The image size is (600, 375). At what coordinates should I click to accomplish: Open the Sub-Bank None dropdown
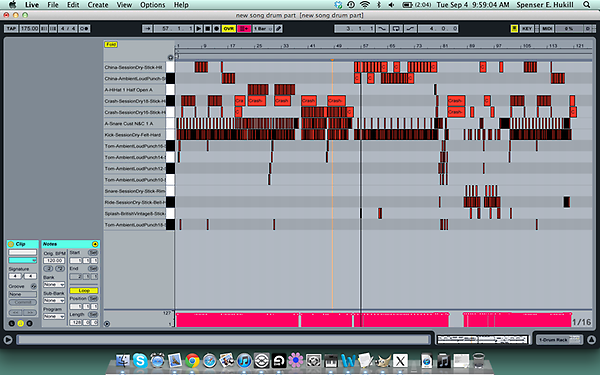pyautogui.click(x=54, y=301)
